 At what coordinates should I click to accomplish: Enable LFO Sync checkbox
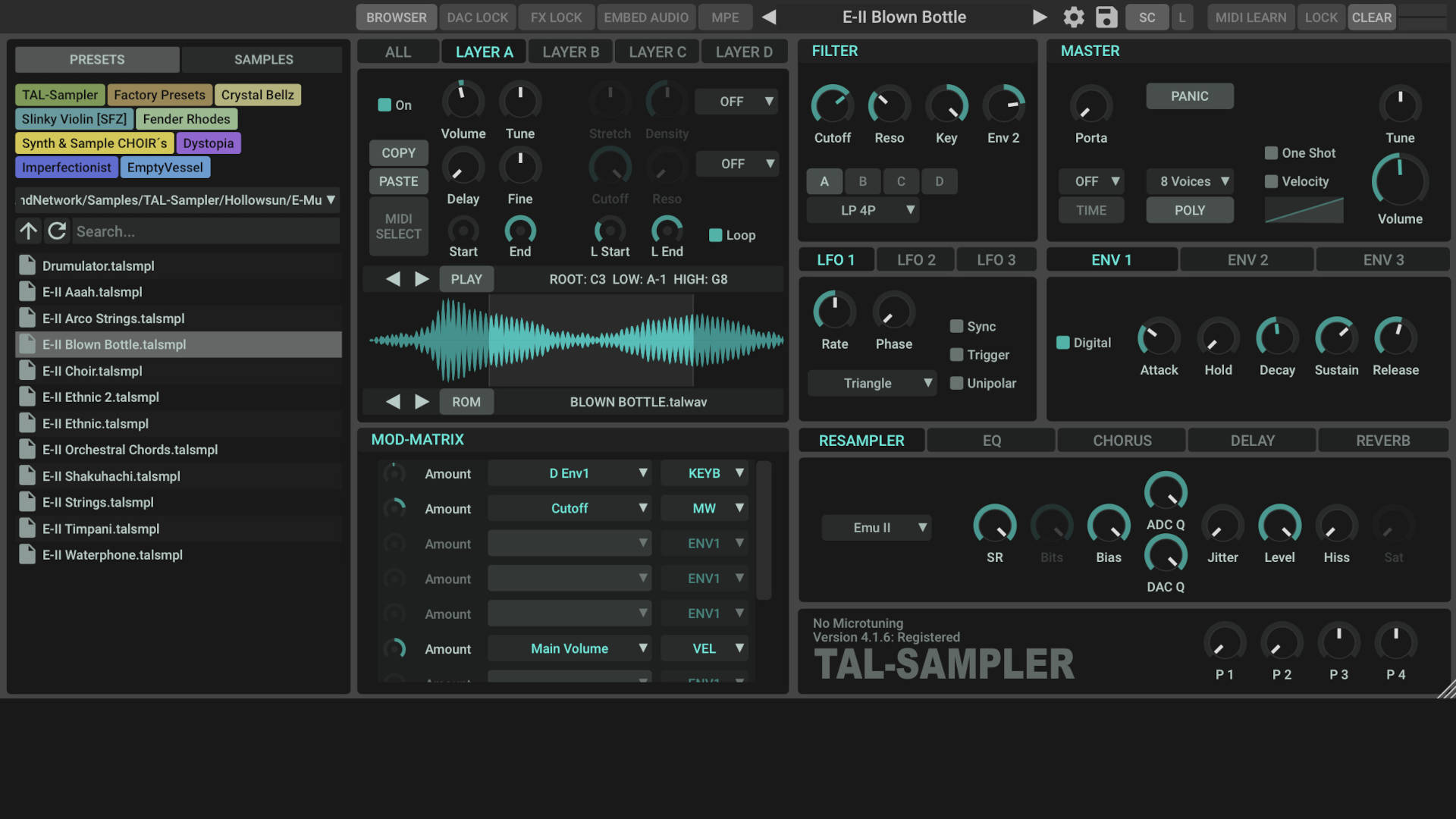coord(957,326)
